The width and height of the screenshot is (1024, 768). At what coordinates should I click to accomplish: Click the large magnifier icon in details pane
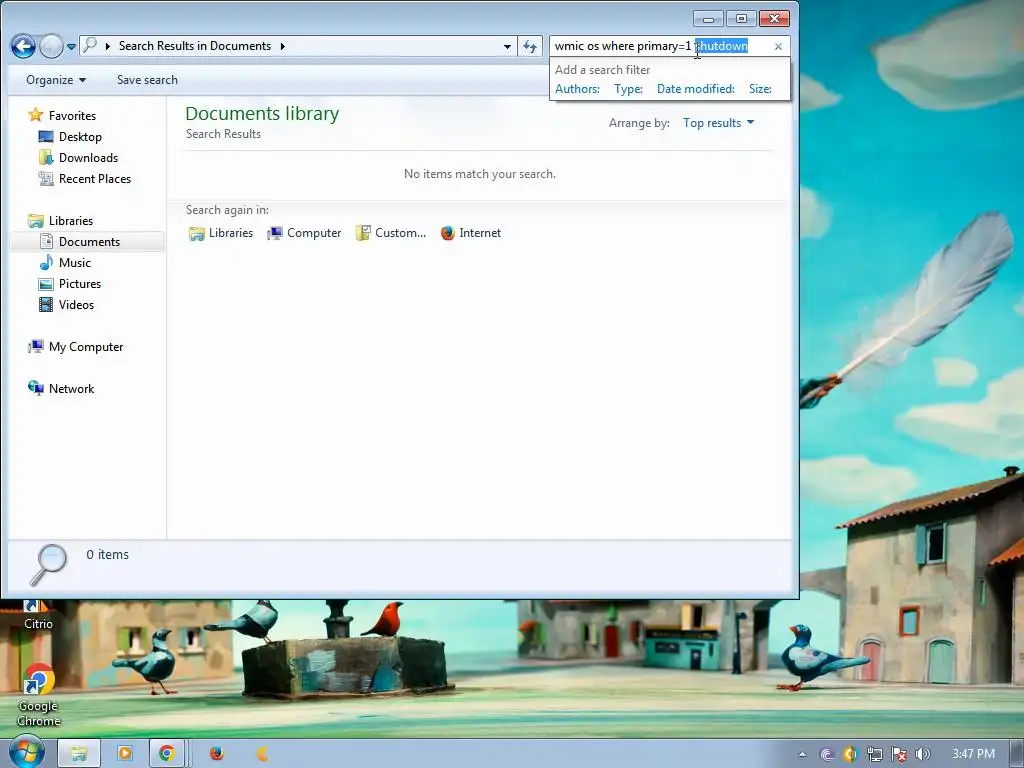(49, 565)
